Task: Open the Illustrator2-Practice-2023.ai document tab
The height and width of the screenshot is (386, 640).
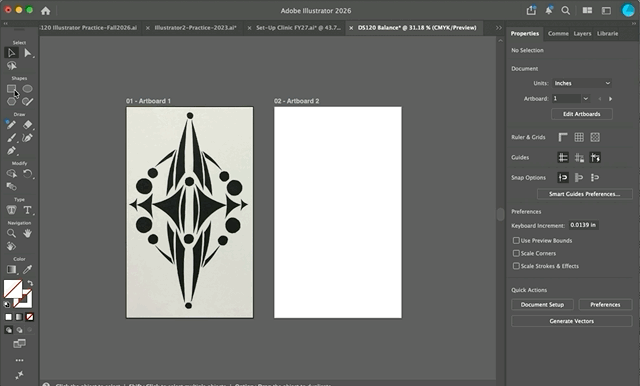Action: click(x=196, y=28)
